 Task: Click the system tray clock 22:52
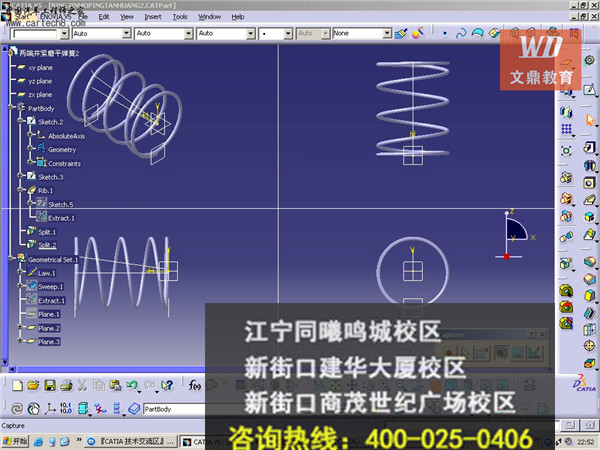coord(585,442)
